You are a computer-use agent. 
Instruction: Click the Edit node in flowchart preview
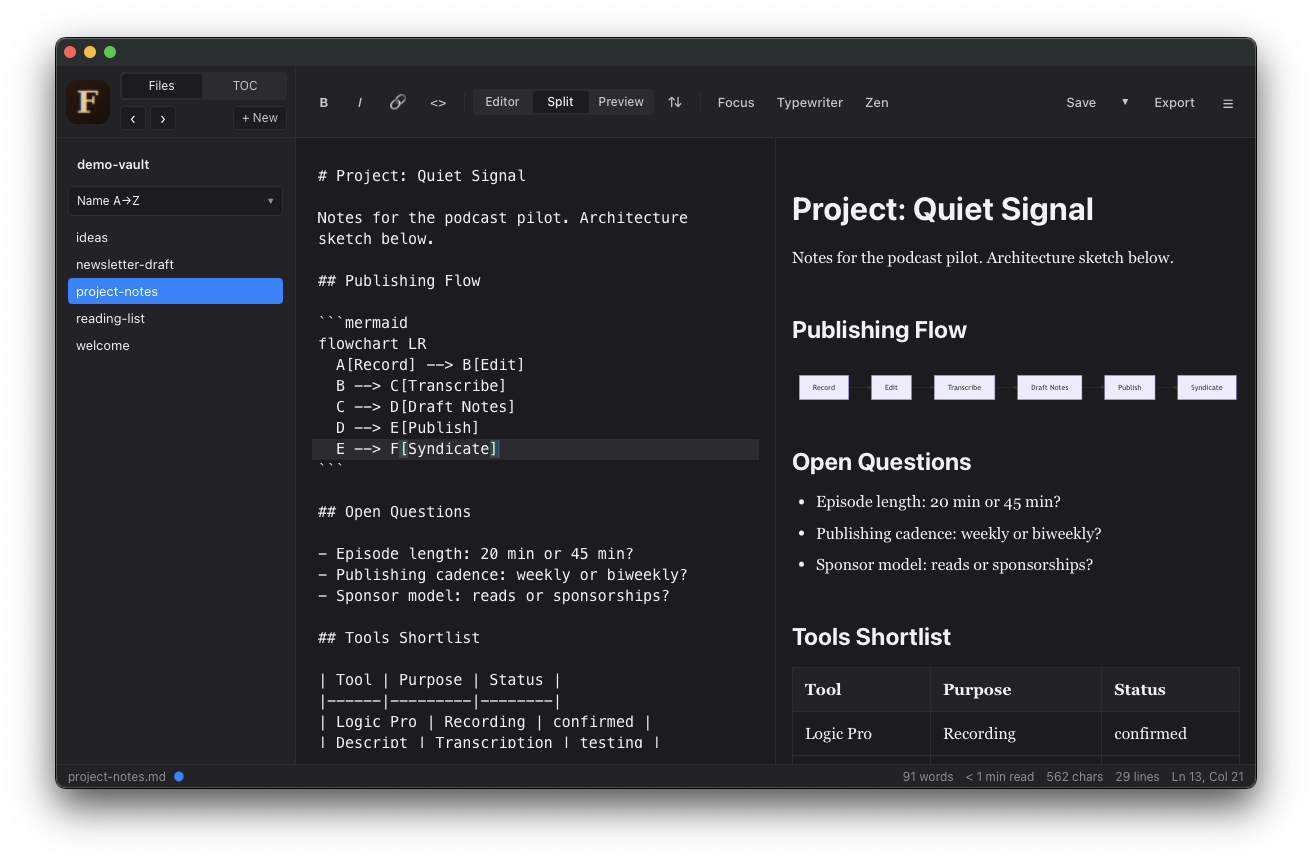pyautogui.click(x=891, y=387)
